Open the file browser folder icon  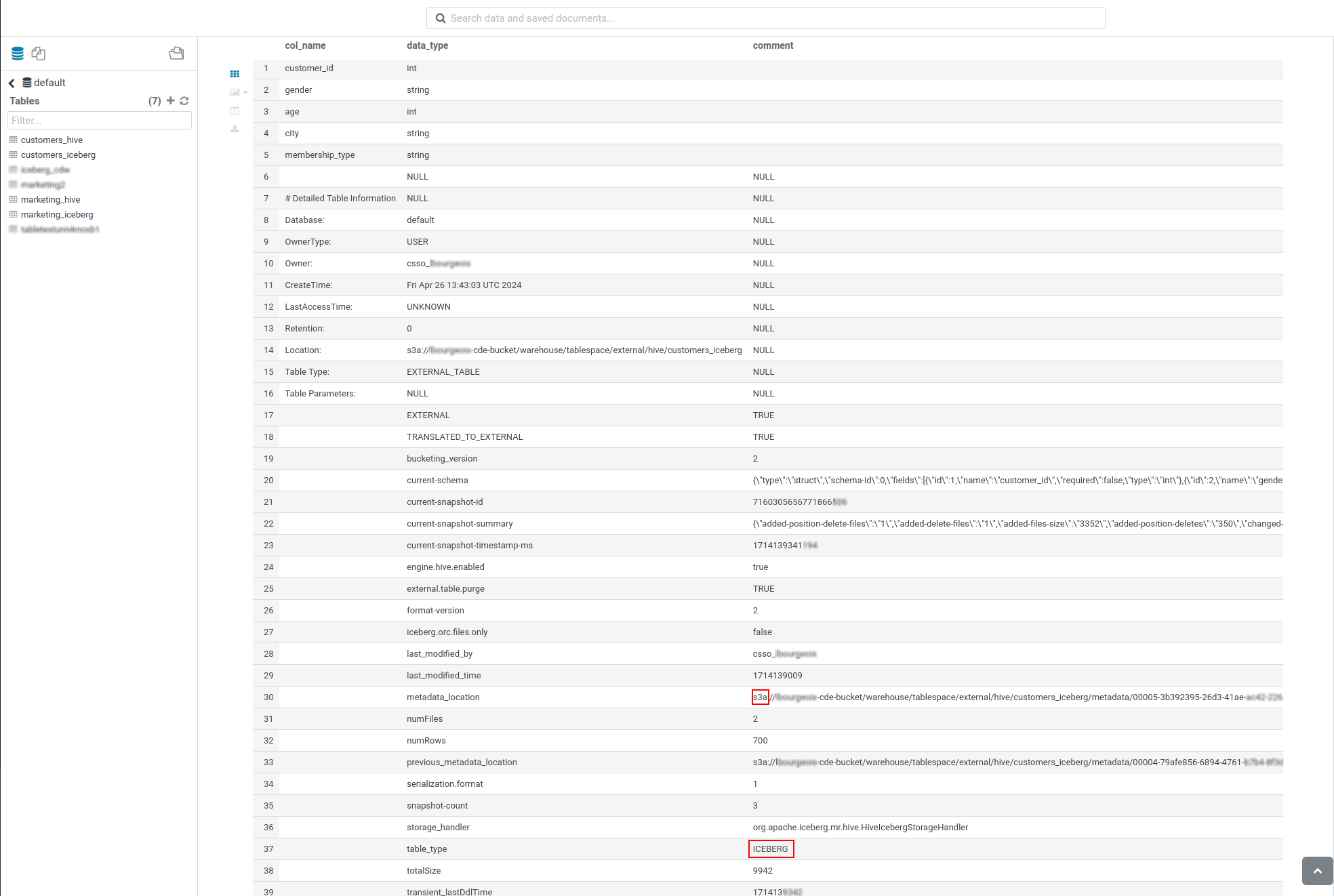tap(176, 53)
